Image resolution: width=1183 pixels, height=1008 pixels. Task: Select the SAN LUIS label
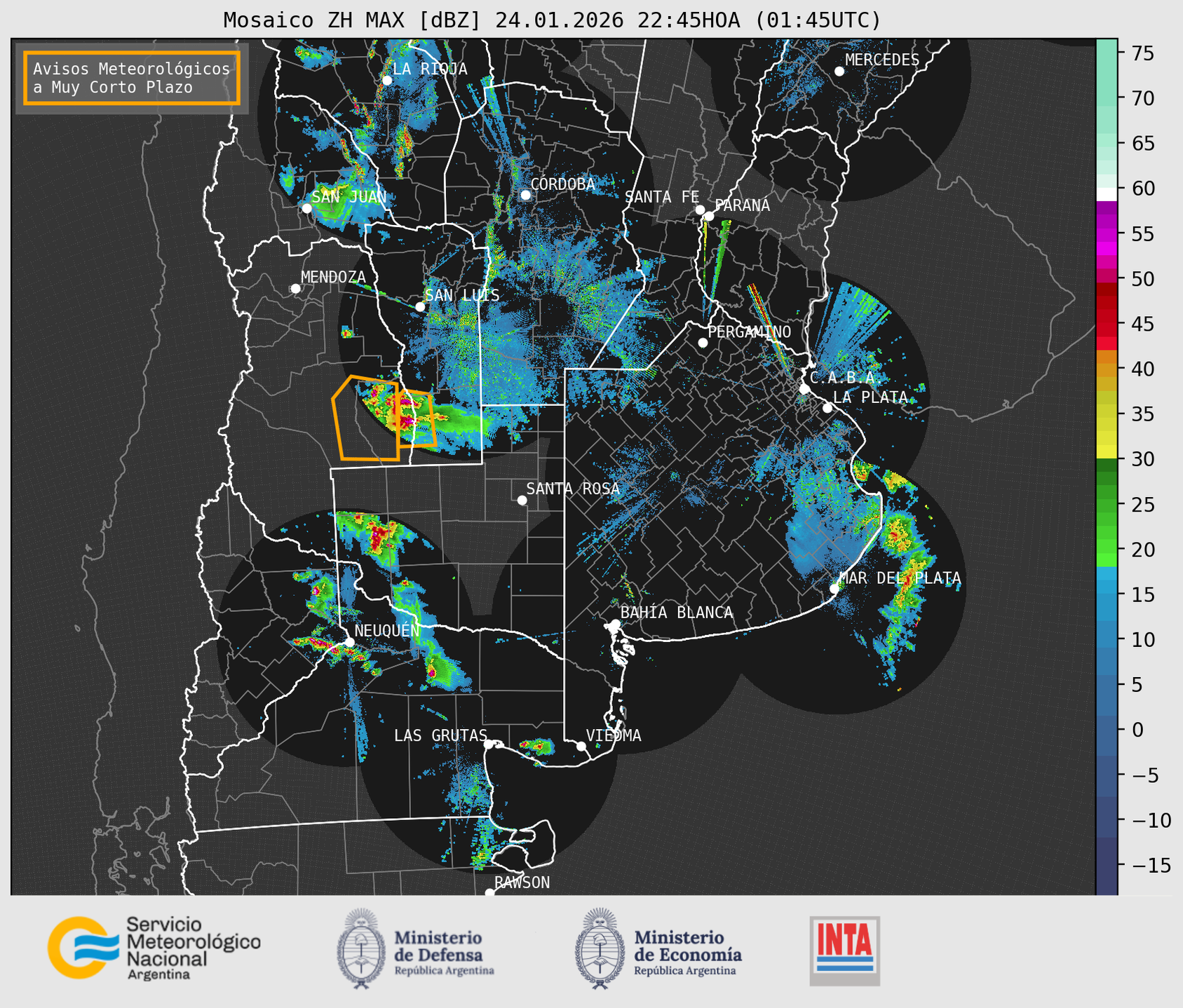463,295
